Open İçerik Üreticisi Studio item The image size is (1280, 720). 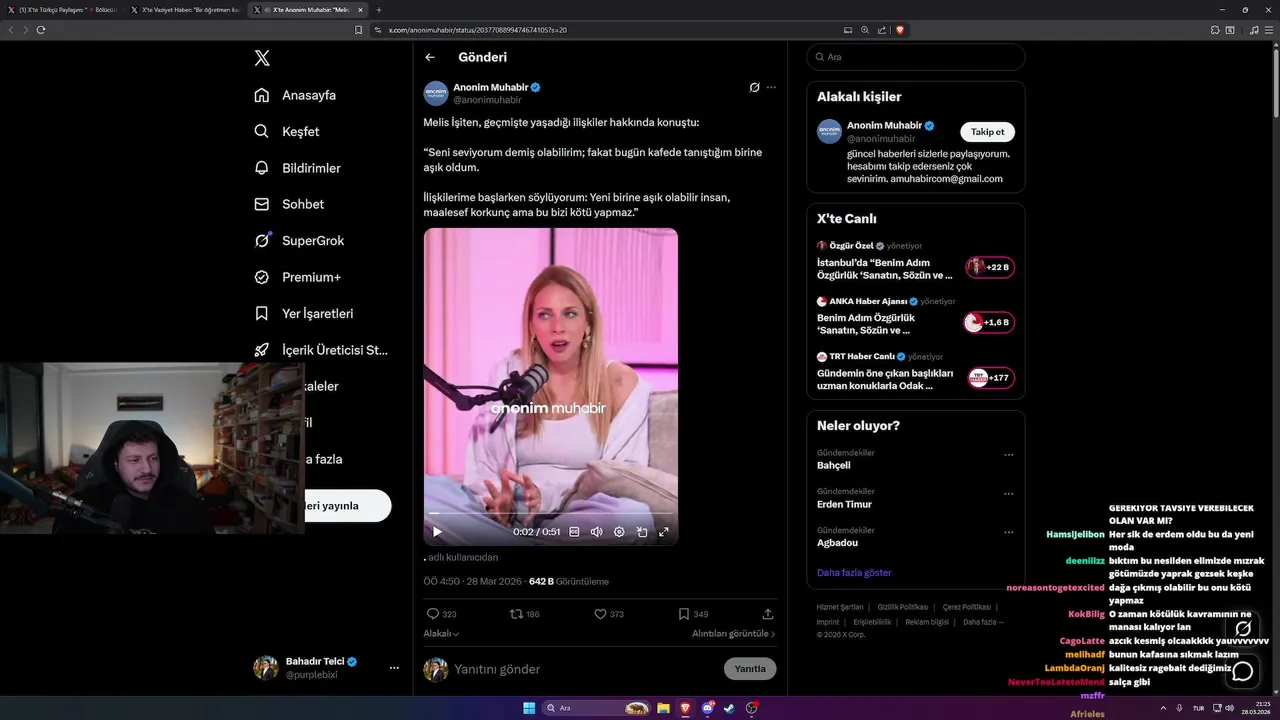(320, 350)
